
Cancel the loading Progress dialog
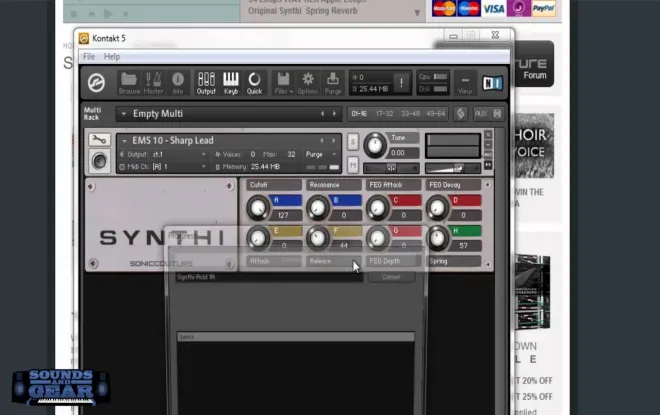(x=391, y=277)
